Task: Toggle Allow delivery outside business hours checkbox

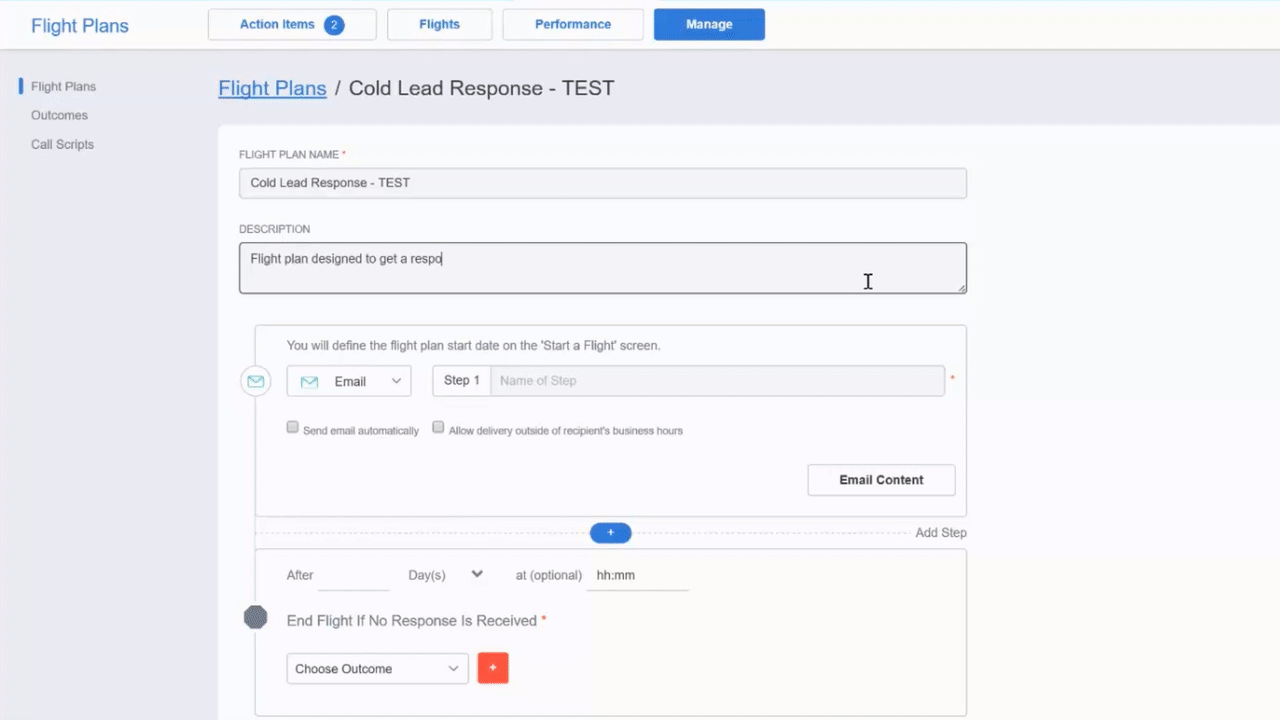Action: (x=438, y=427)
